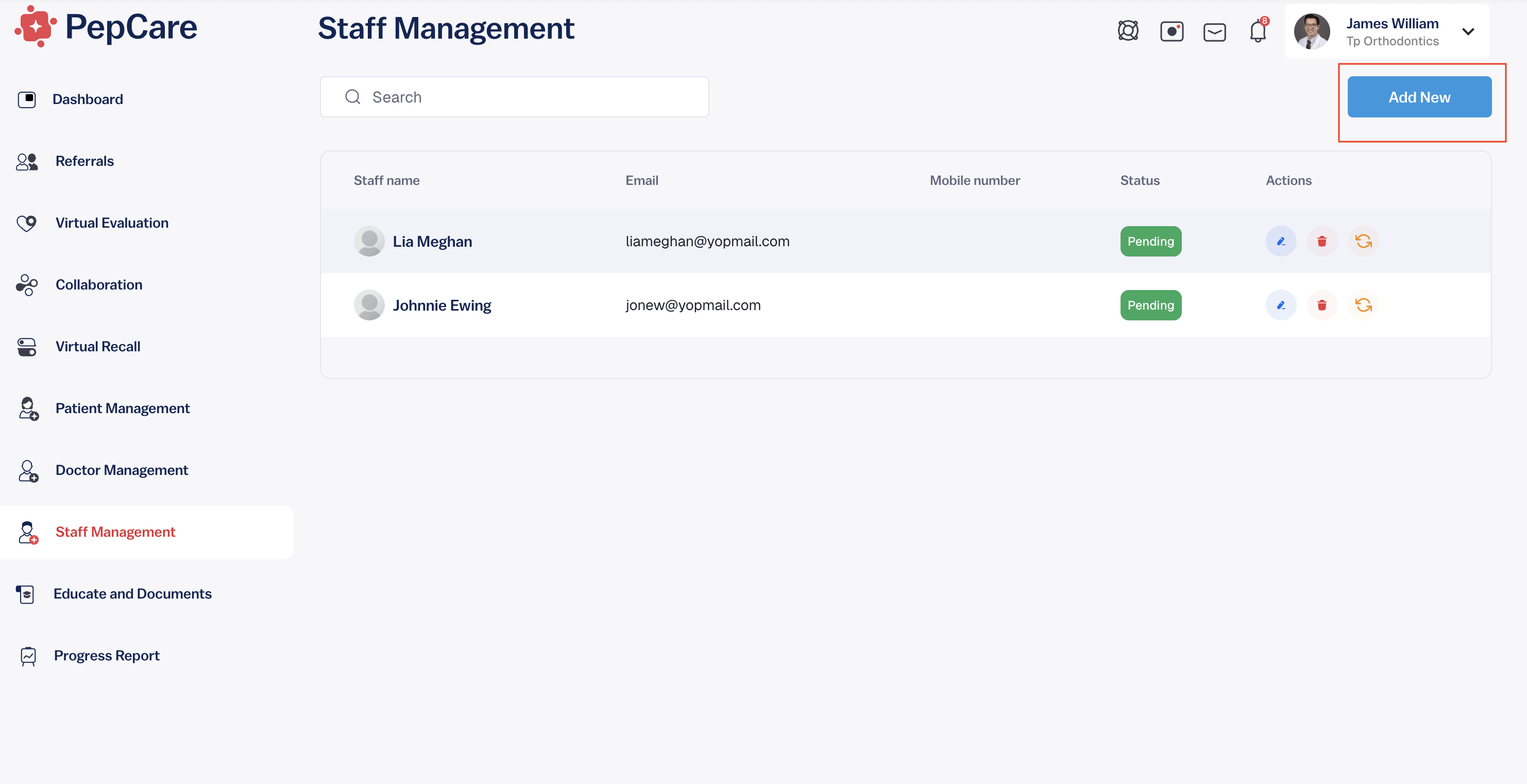Click Pending status for Lia Meghan
Screen dimensions: 1527x784
[1150, 241]
